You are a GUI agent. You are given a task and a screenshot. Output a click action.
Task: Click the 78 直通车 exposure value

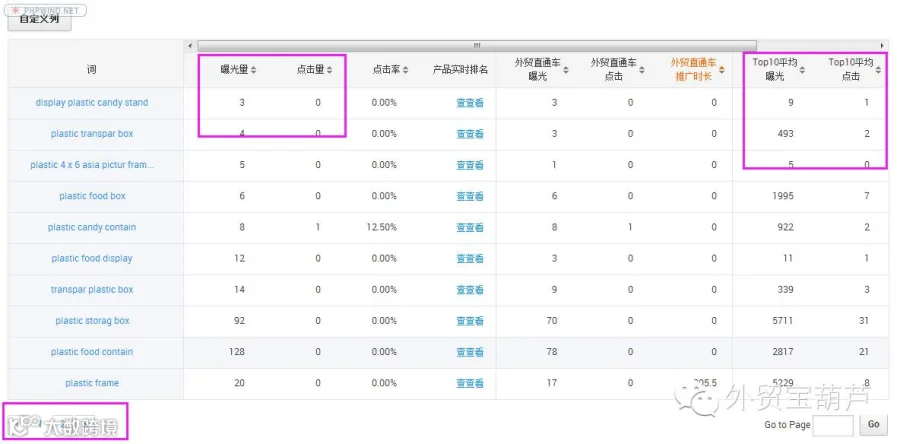(552, 352)
